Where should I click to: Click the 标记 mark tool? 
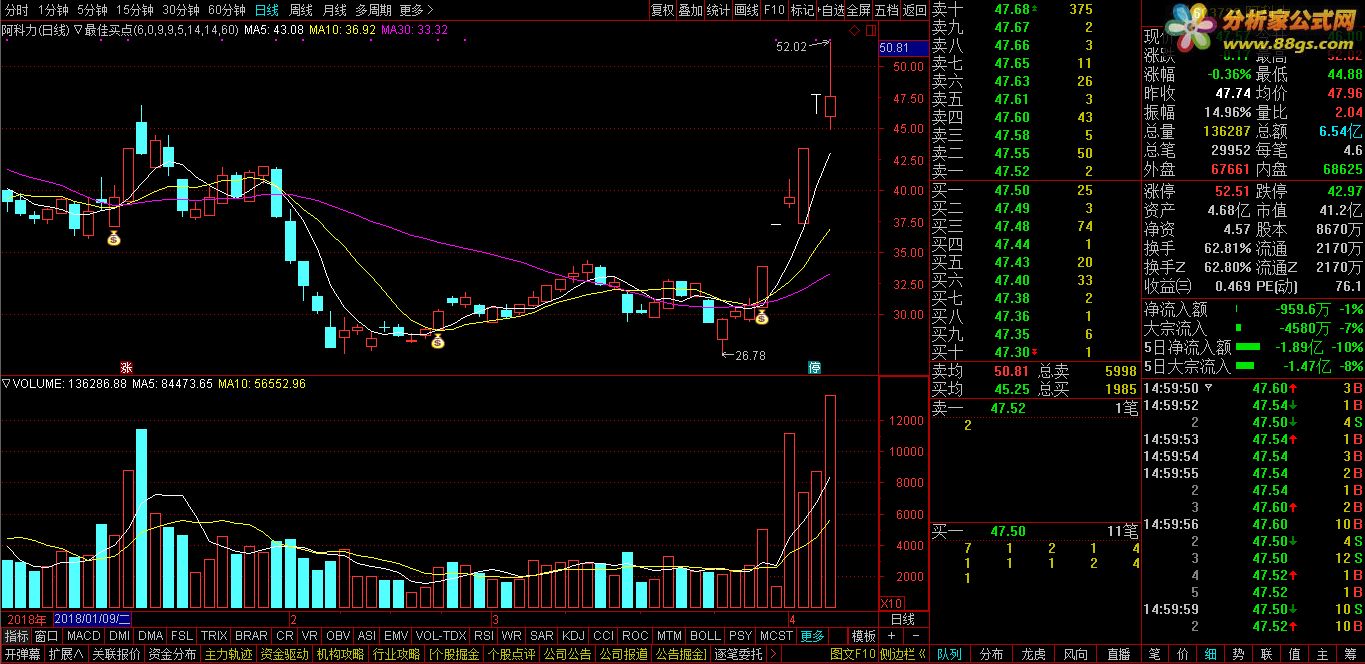pos(802,10)
